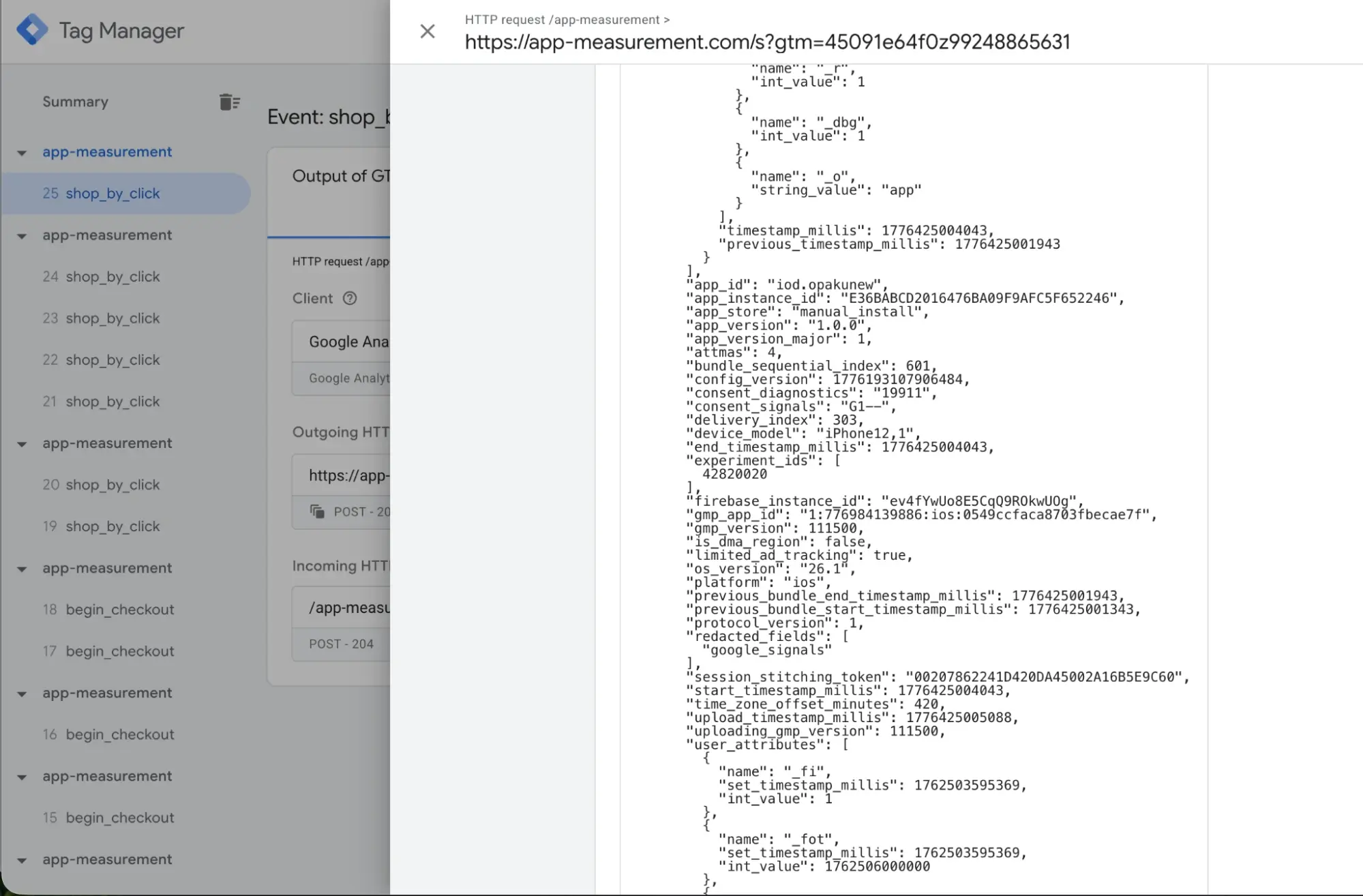Click the bundle_sequential_index 601 line
1363x896 pixels.
coord(811,365)
